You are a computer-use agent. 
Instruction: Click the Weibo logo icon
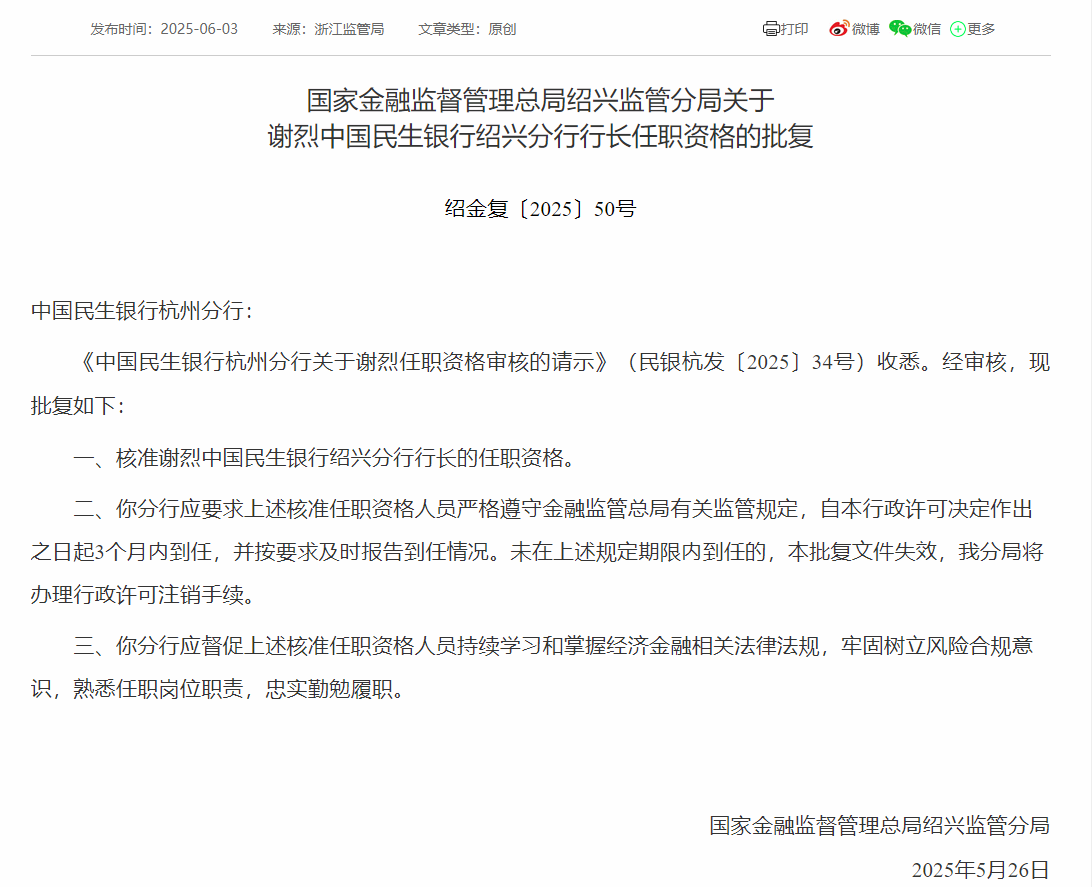pos(838,29)
